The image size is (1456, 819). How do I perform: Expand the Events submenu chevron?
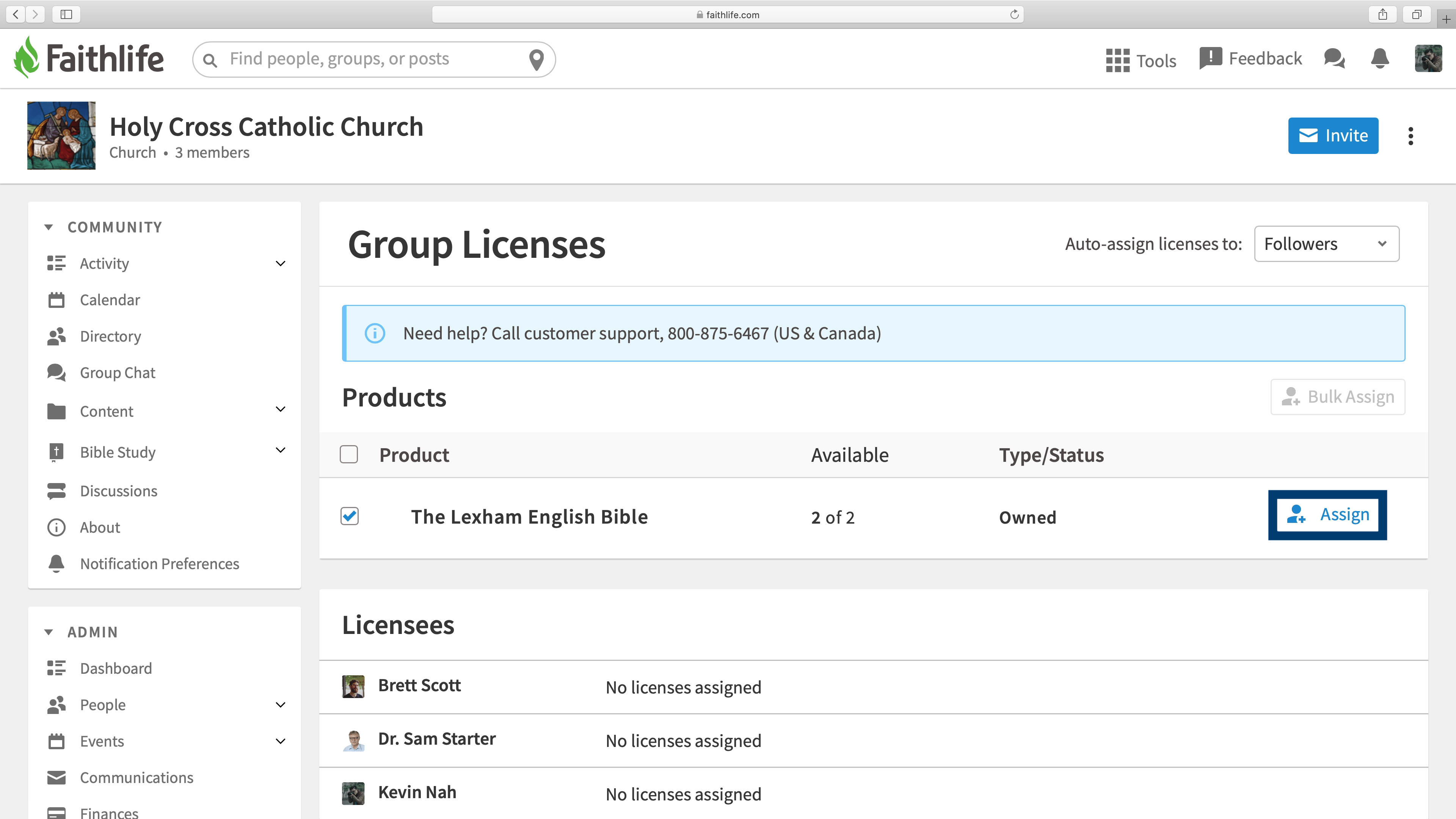pyautogui.click(x=280, y=741)
